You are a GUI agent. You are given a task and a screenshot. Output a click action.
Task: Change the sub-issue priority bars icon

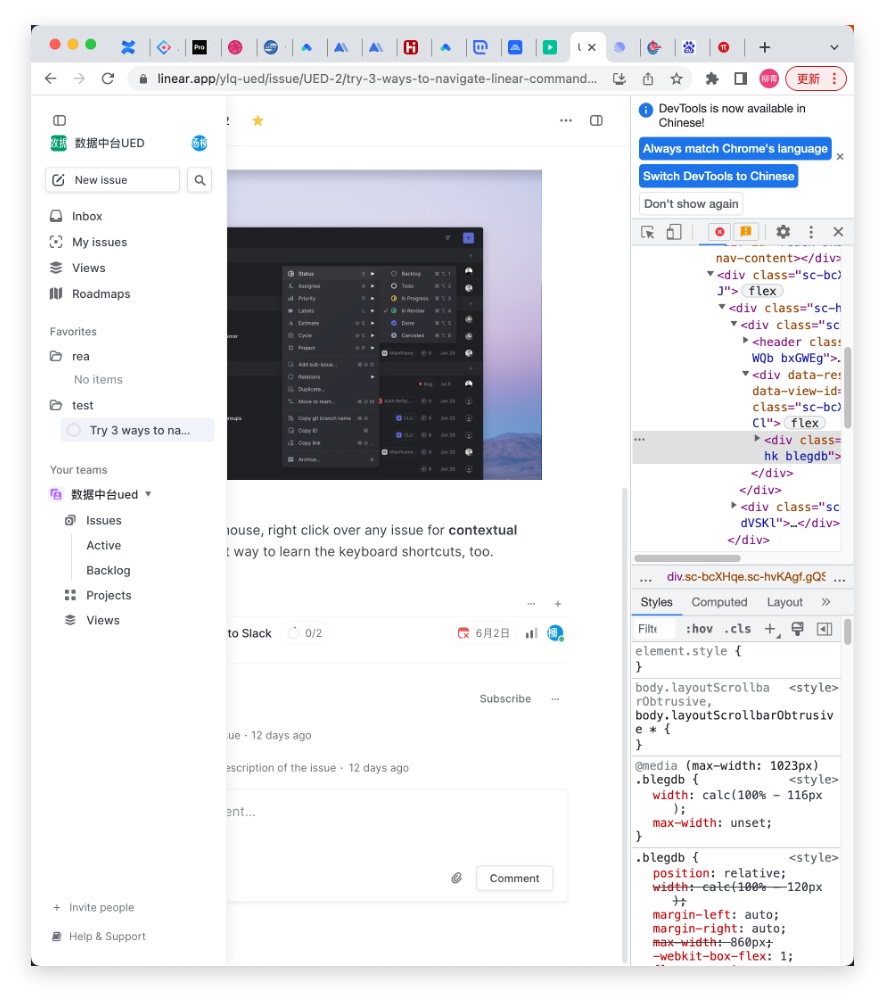(x=531, y=633)
